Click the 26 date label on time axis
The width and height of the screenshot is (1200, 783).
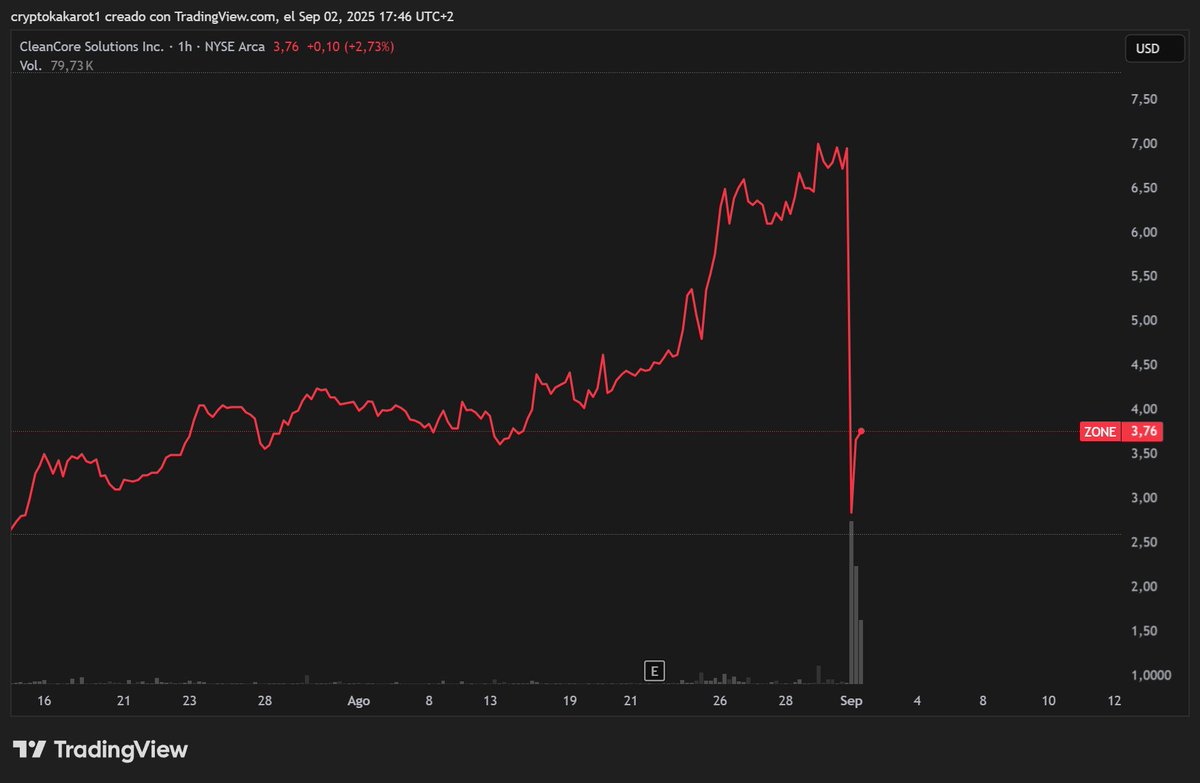click(x=720, y=701)
